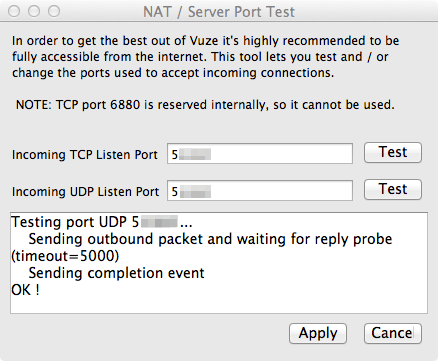Image resolution: width=438 pixels, height=361 pixels.
Task: Cancel the NAT port test dialog
Action: (x=393, y=333)
